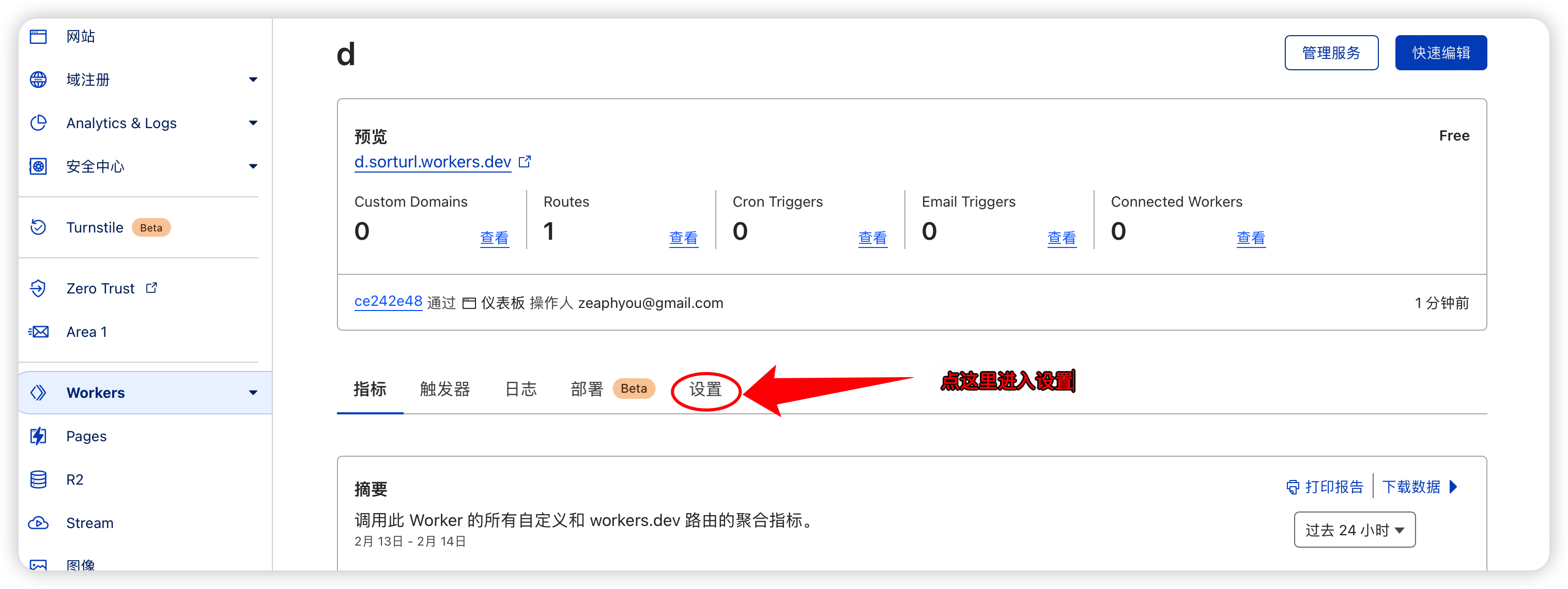Click the Workers code brackets icon

click(x=38, y=393)
